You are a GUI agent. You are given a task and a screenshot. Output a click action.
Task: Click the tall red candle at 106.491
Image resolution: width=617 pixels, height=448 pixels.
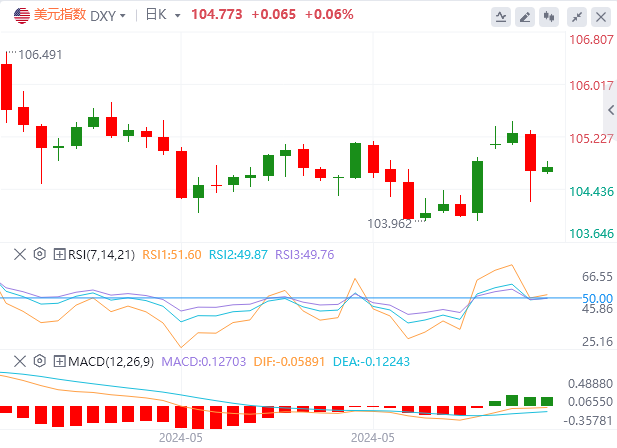click(6, 87)
